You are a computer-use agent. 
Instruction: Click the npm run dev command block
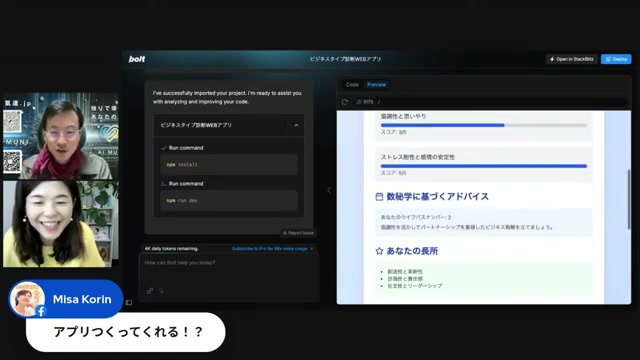point(229,200)
